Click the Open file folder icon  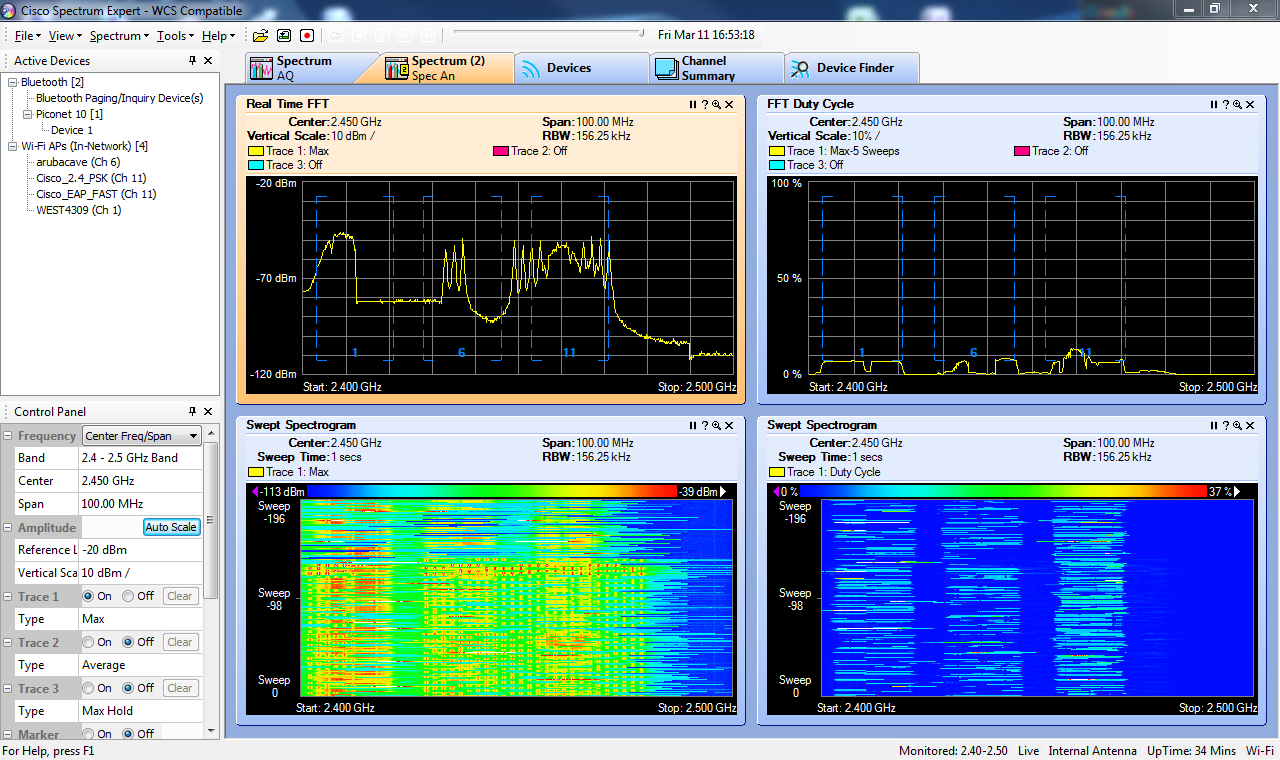point(260,35)
